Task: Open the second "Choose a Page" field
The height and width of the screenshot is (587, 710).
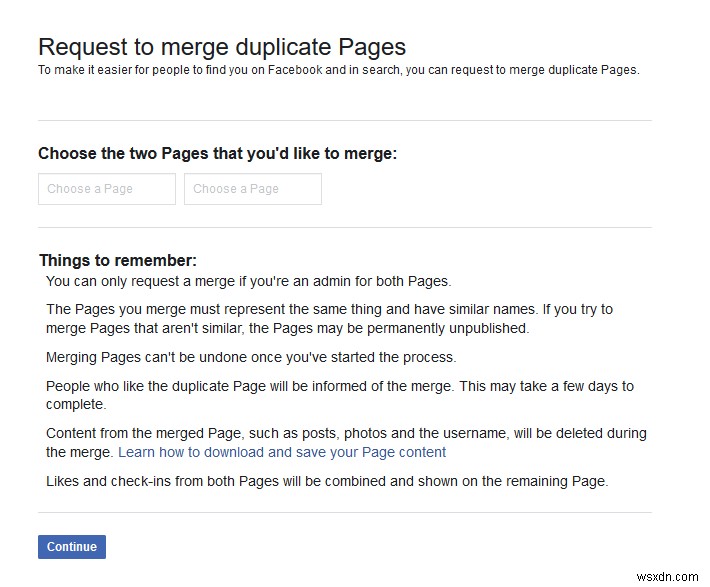Action: pos(253,189)
